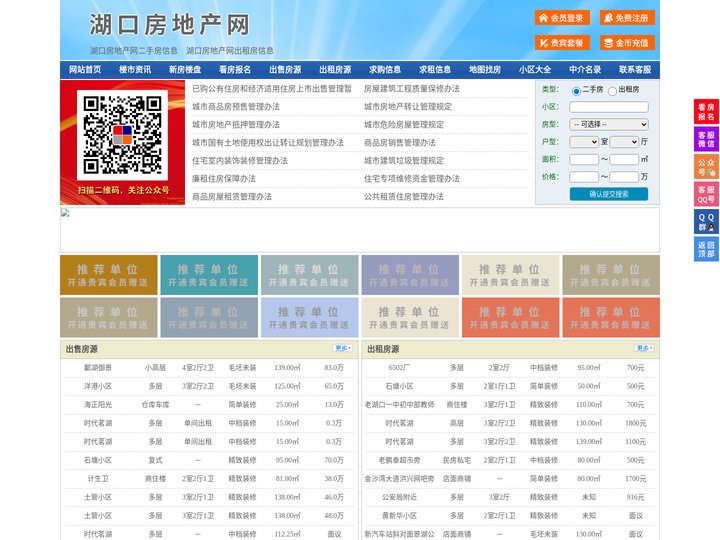Click the 免费注册 free registration button

click(627, 18)
